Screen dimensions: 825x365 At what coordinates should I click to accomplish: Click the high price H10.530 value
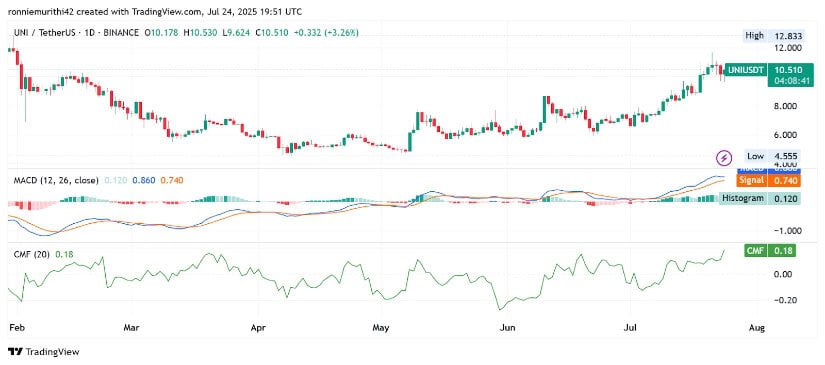click(200, 33)
